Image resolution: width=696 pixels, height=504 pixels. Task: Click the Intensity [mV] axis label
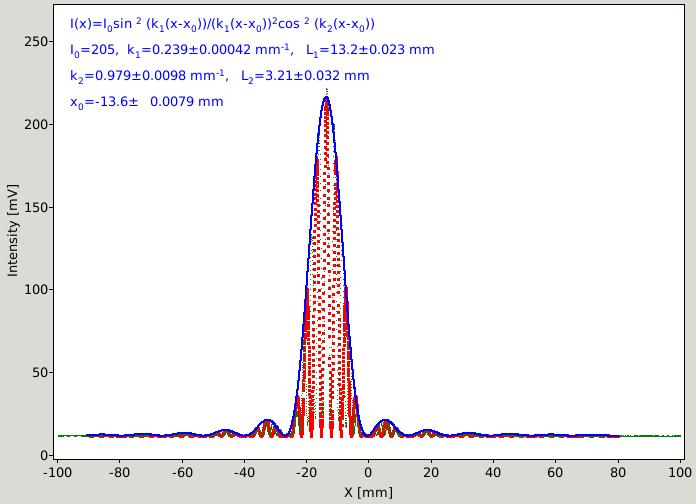pos(13,230)
